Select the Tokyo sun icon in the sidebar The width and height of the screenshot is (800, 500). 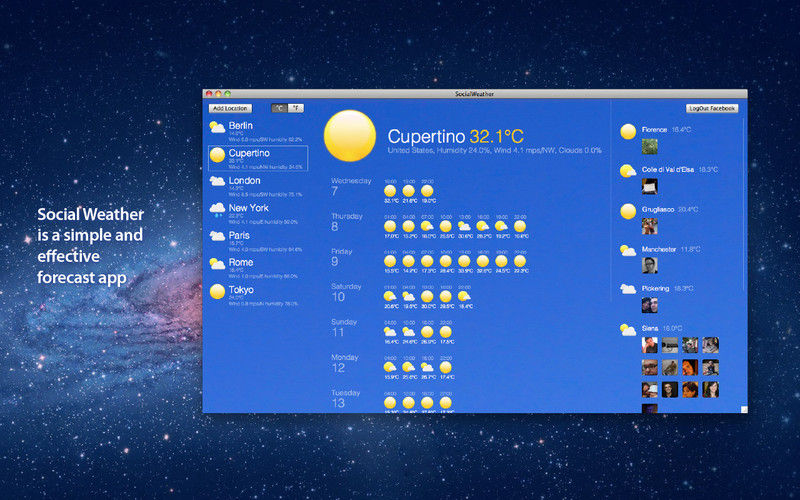pos(217,291)
